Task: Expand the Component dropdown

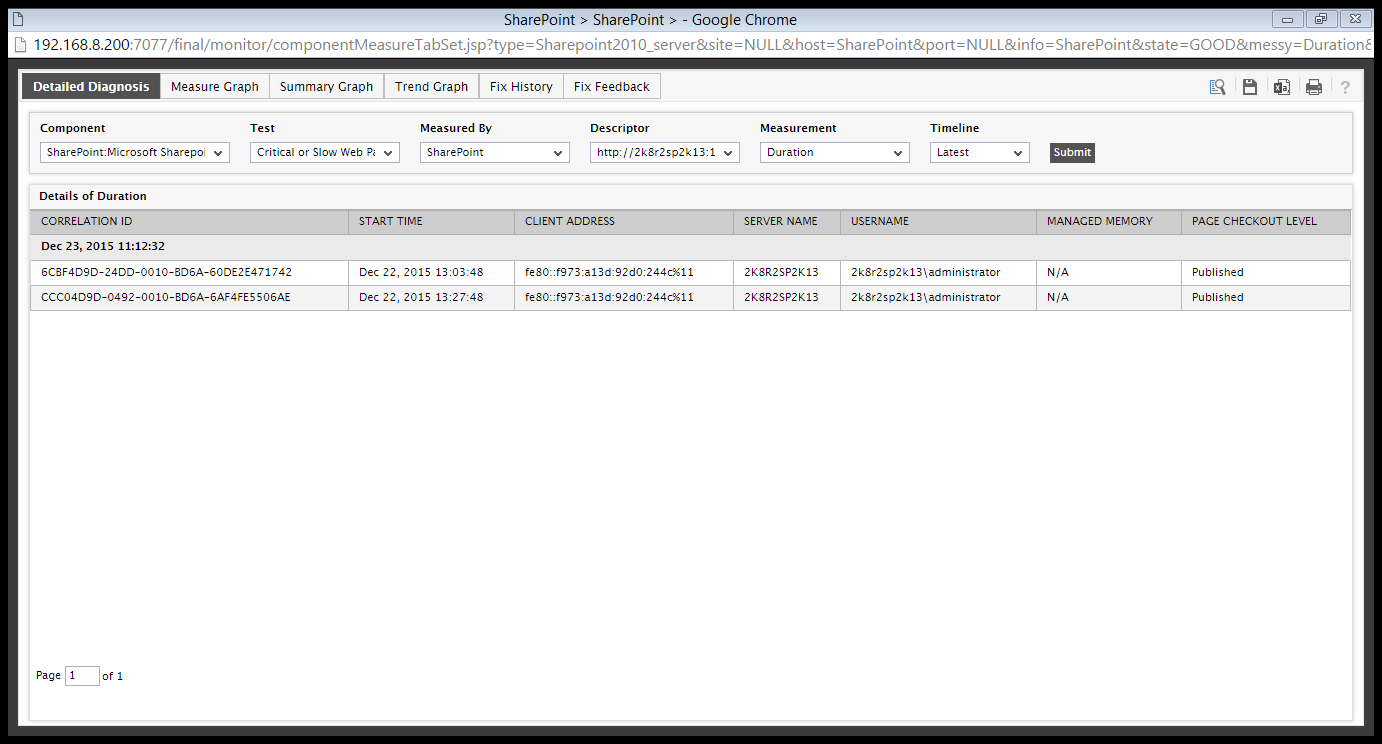Action: [x=135, y=152]
